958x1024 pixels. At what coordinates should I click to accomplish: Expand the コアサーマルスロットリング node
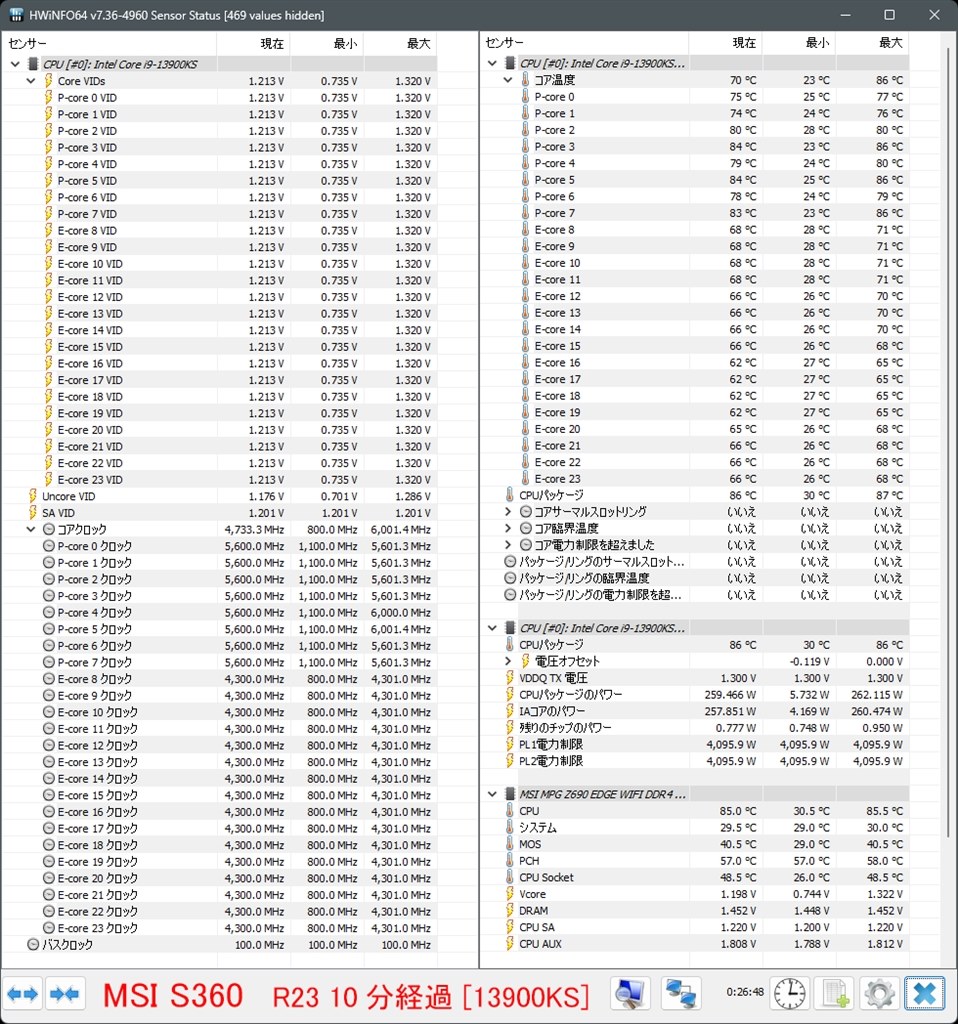click(x=507, y=511)
